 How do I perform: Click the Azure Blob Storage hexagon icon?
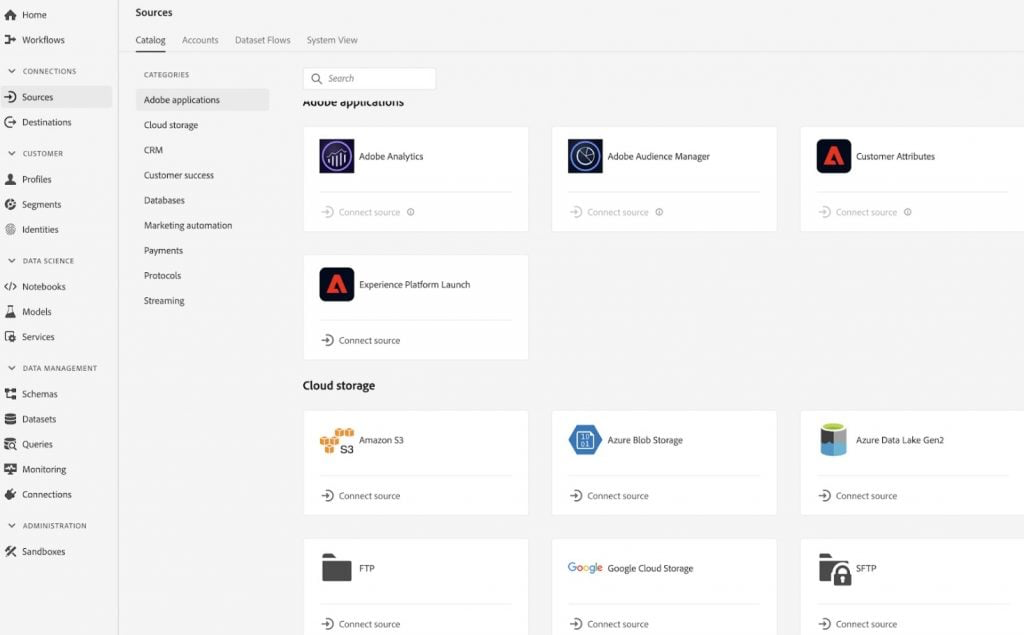[x=585, y=440]
